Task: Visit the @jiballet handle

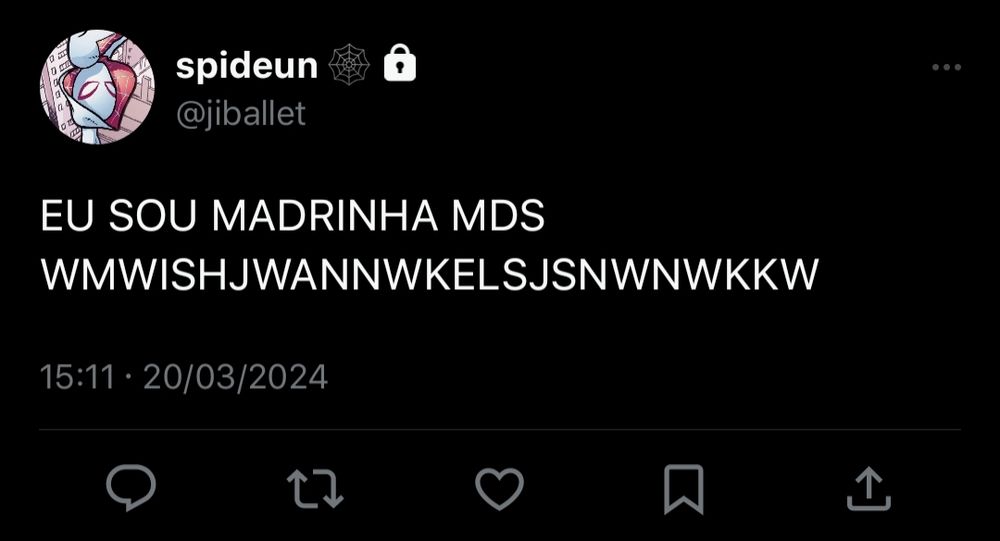Action: click(x=240, y=114)
